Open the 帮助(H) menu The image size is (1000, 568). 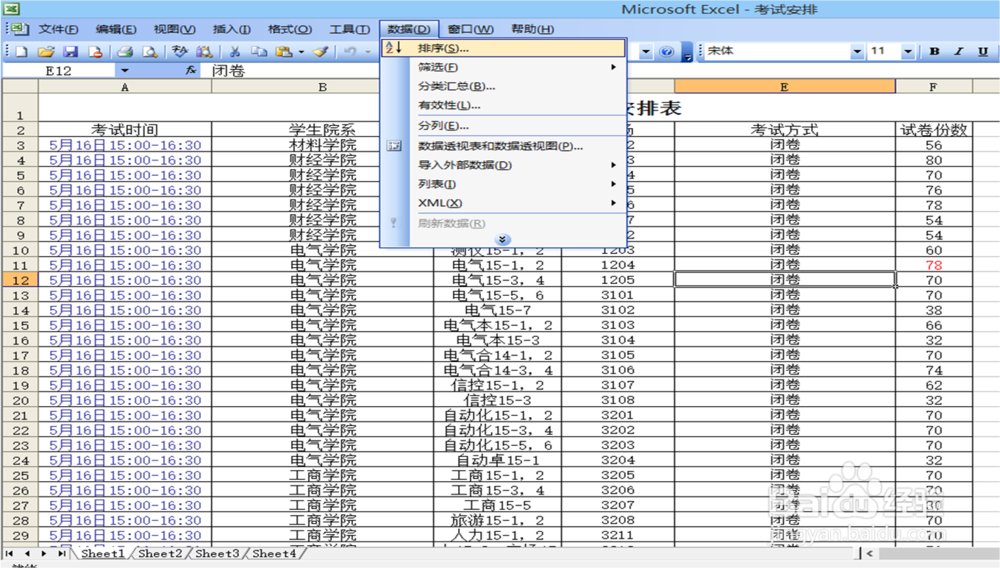click(x=533, y=29)
